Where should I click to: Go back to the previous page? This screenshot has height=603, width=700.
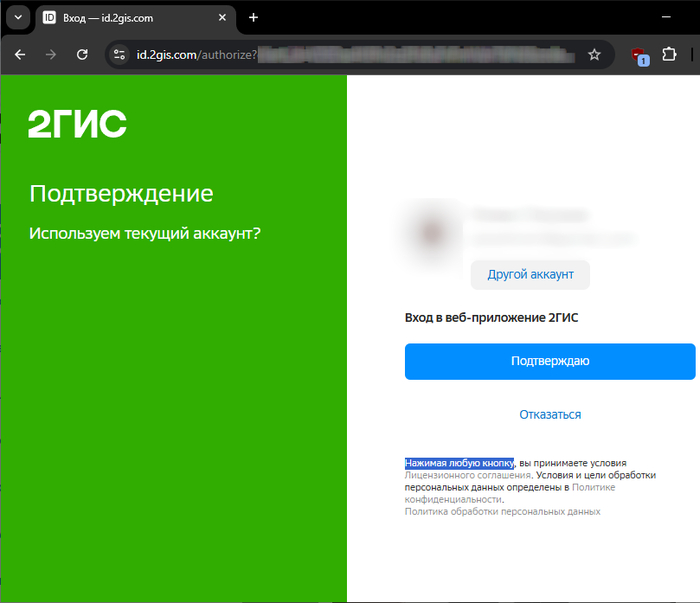(20, 55)
